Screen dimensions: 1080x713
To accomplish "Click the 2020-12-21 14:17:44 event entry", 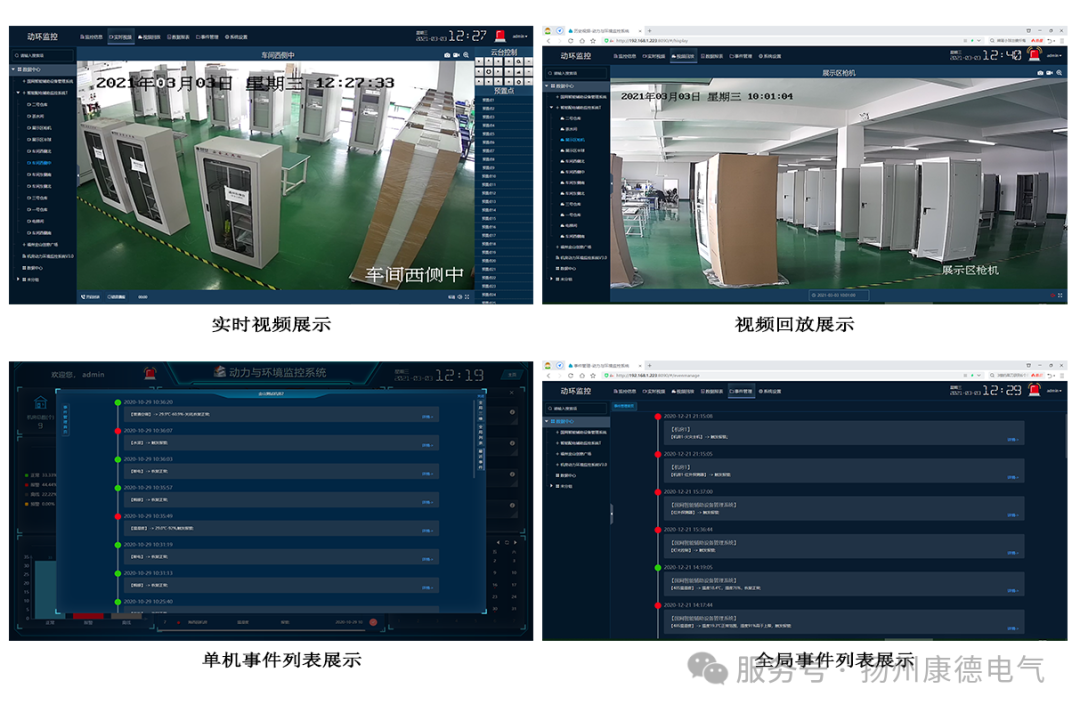I will (x=844, y=622).
